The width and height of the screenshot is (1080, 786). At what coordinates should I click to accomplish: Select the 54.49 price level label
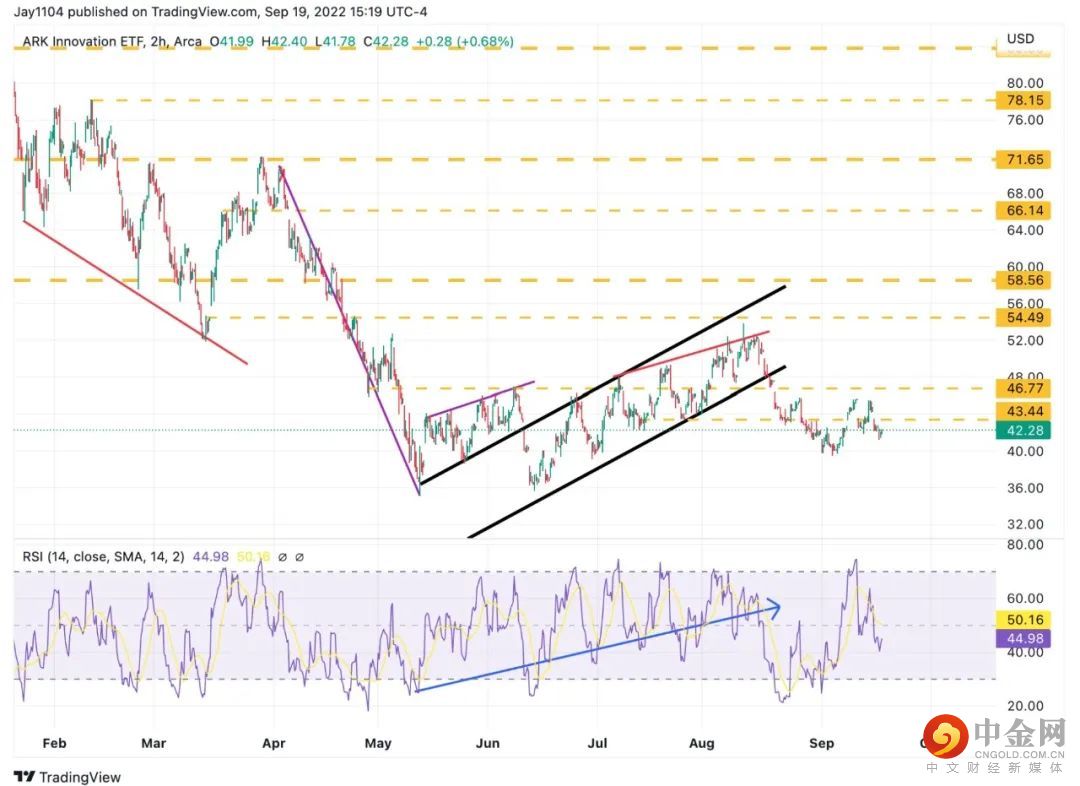click(x=1024, y=318)
